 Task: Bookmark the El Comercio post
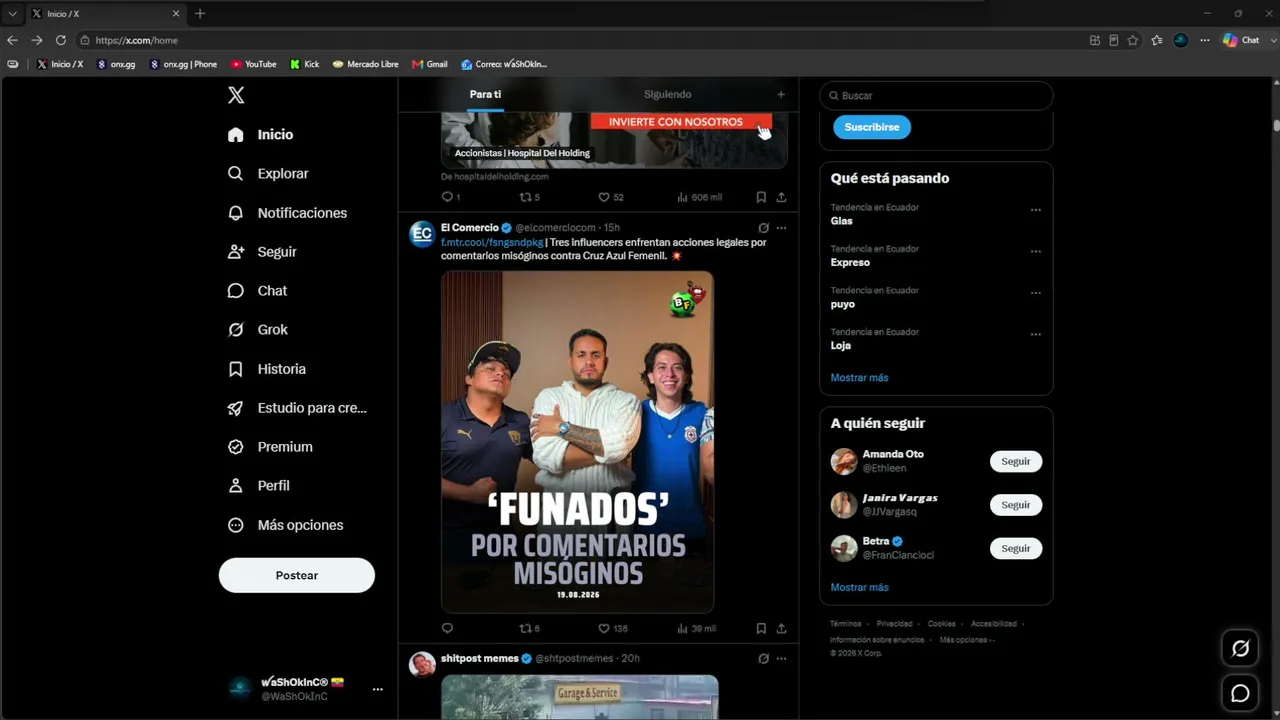click(x=761, y=628)
